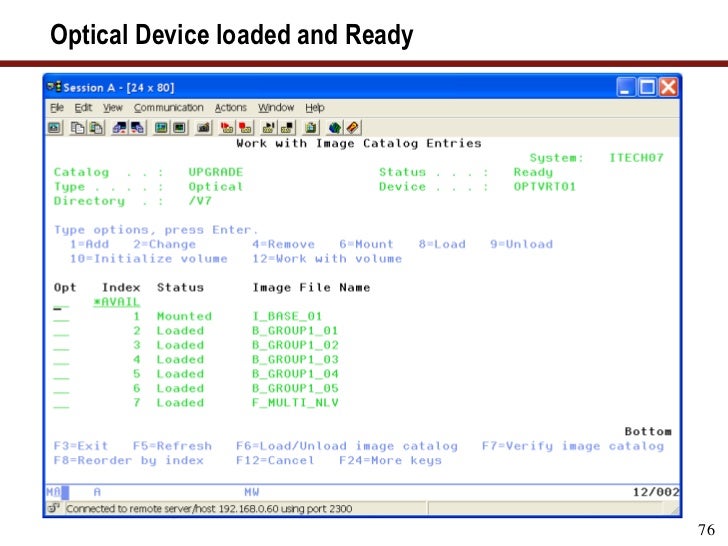Image resolution: width=728 pixels, height=546 pixels.
Task: Open the File menu
Action: point(57,108)
